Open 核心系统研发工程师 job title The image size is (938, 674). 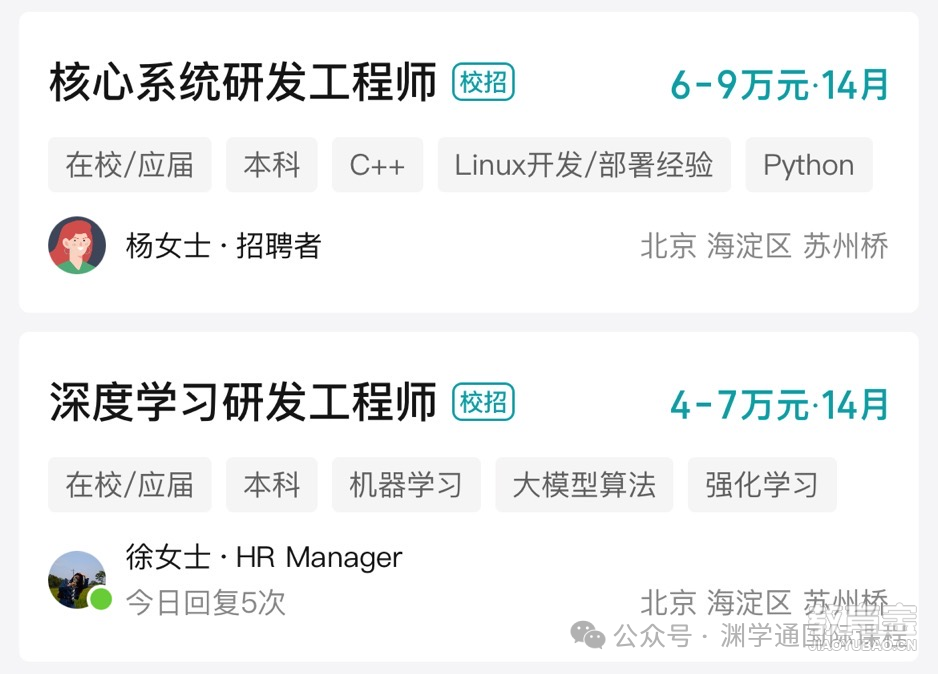pos(243,82)
